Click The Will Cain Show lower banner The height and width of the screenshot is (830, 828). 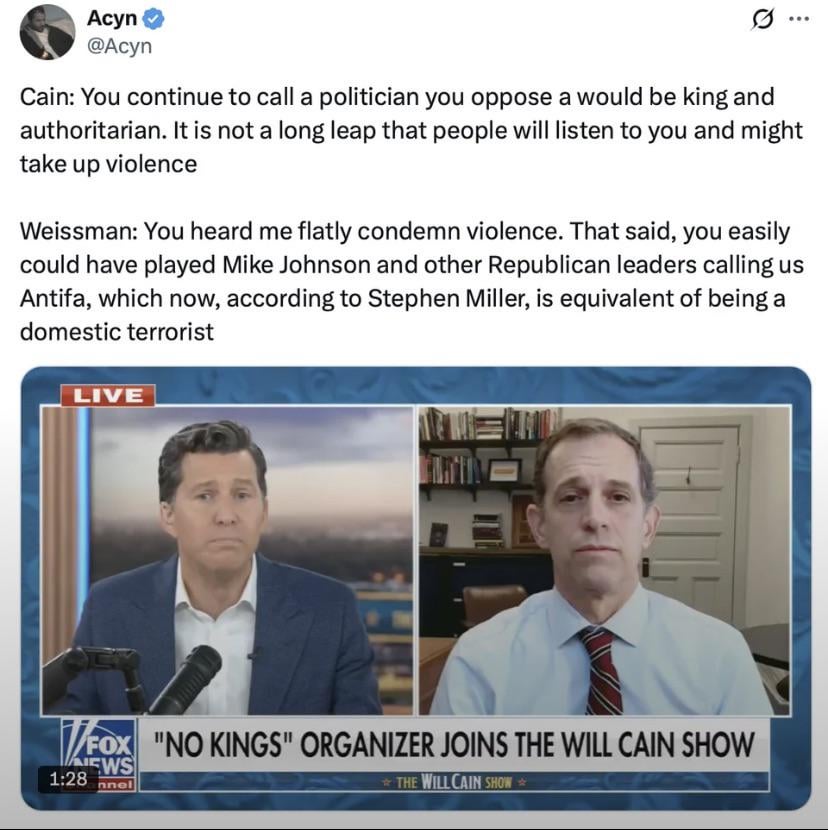click(x=454, y=782)
